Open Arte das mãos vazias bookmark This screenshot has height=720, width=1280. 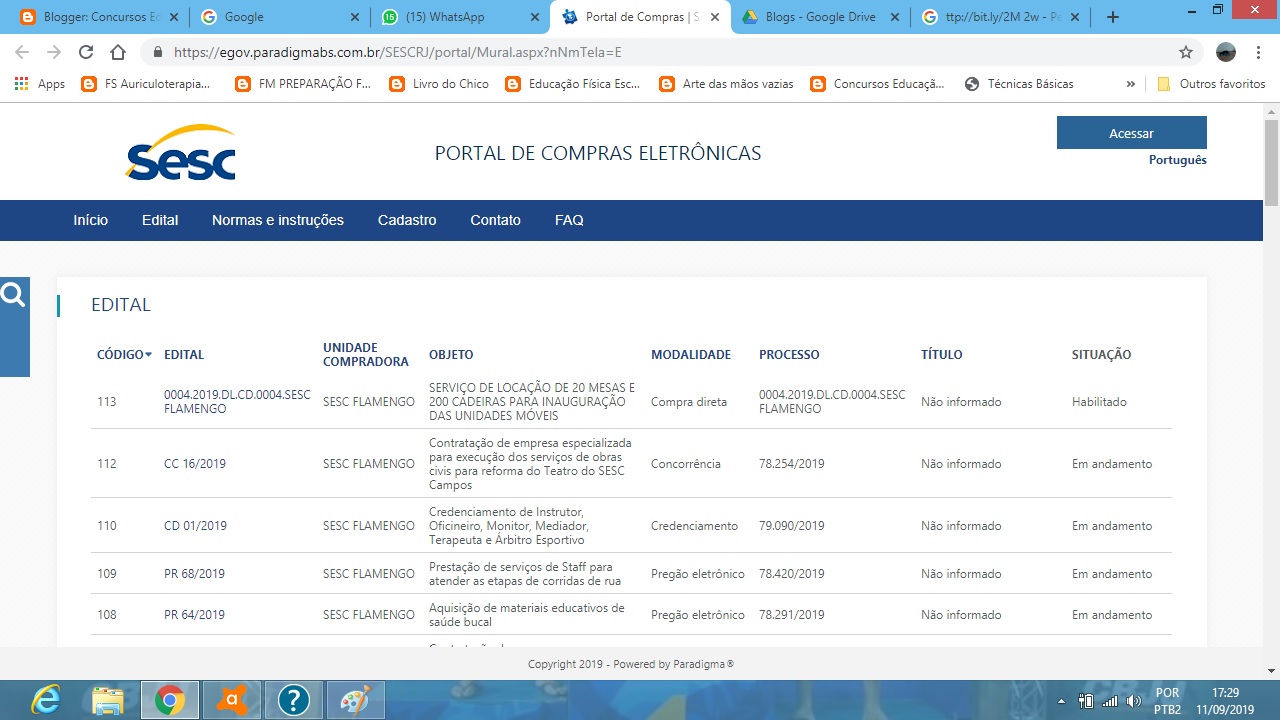727,84
